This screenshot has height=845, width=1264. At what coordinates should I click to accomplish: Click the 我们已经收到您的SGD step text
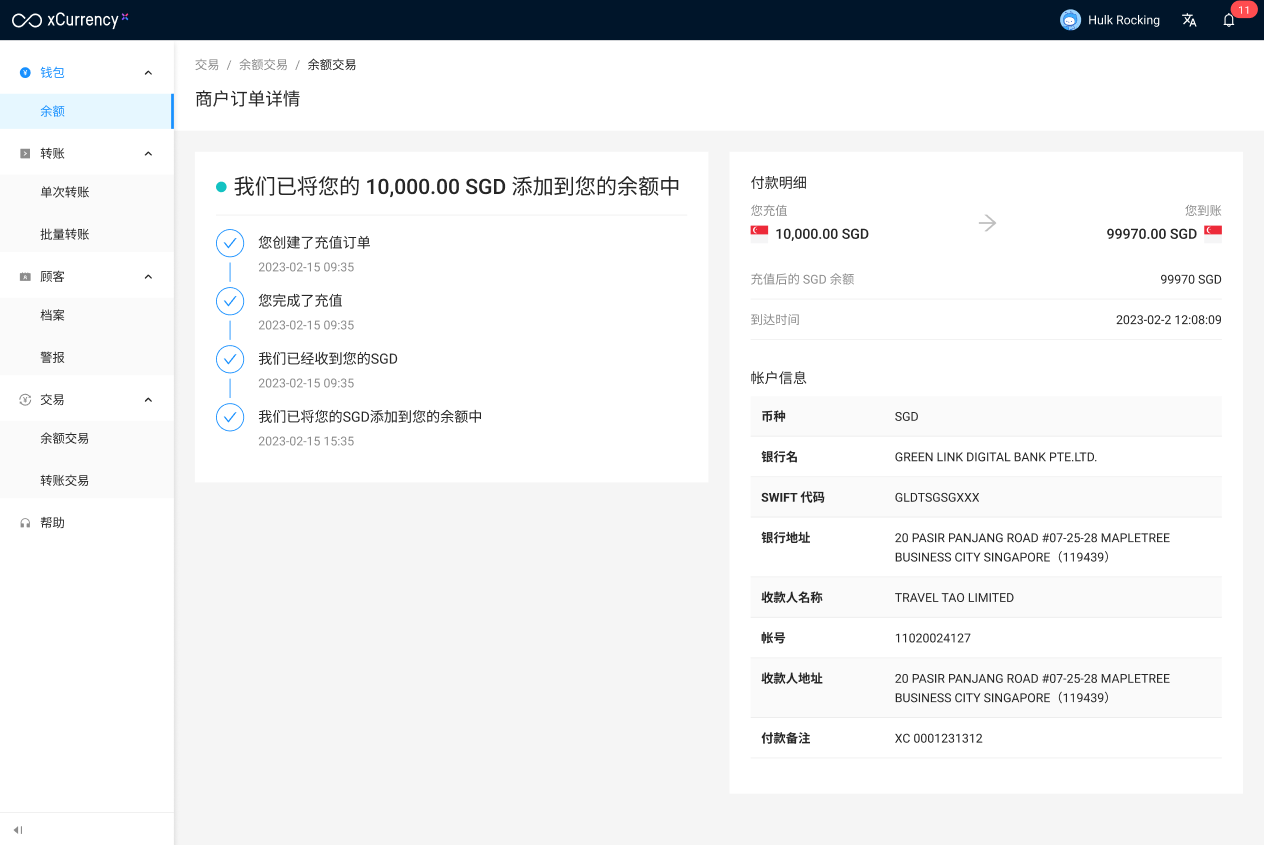click(328, 359)
